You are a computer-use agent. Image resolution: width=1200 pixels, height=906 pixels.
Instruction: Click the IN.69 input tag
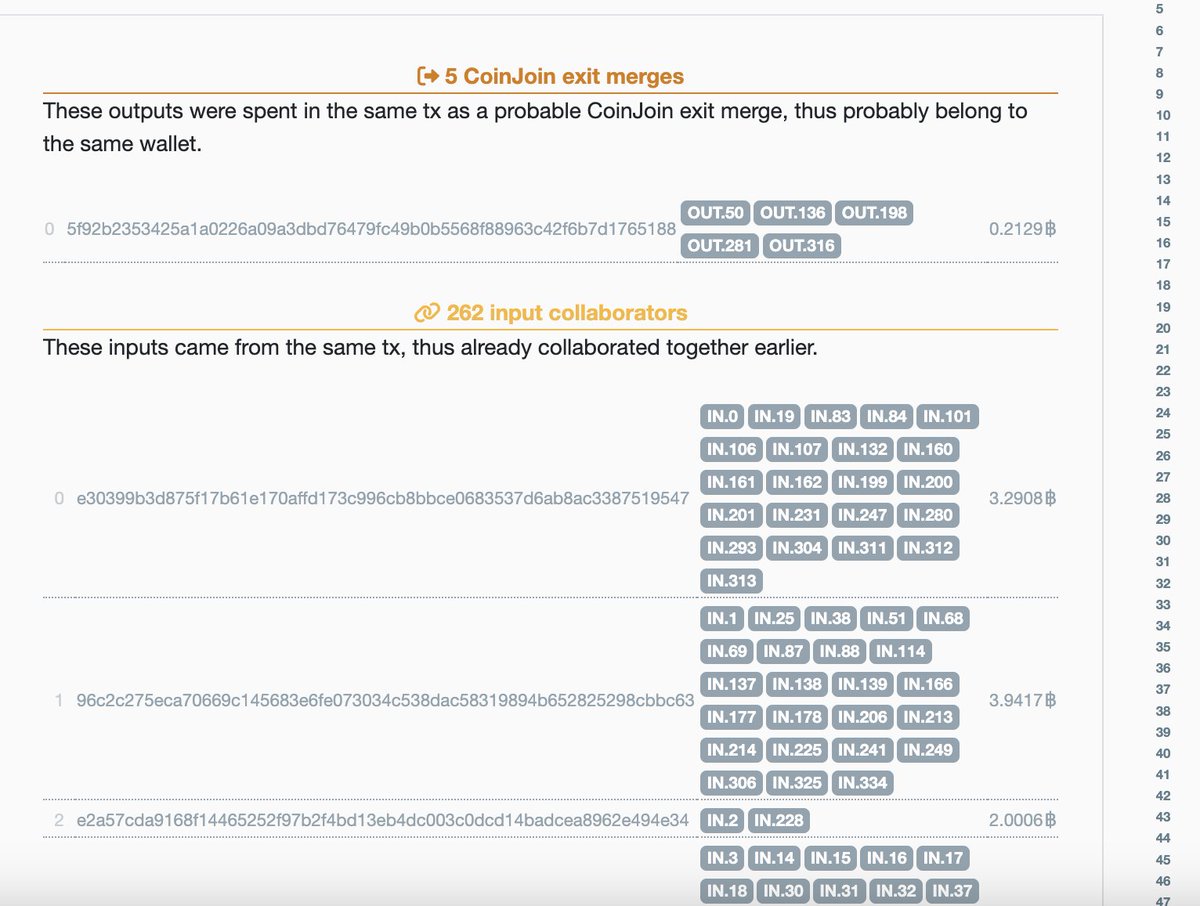(727, 652)
